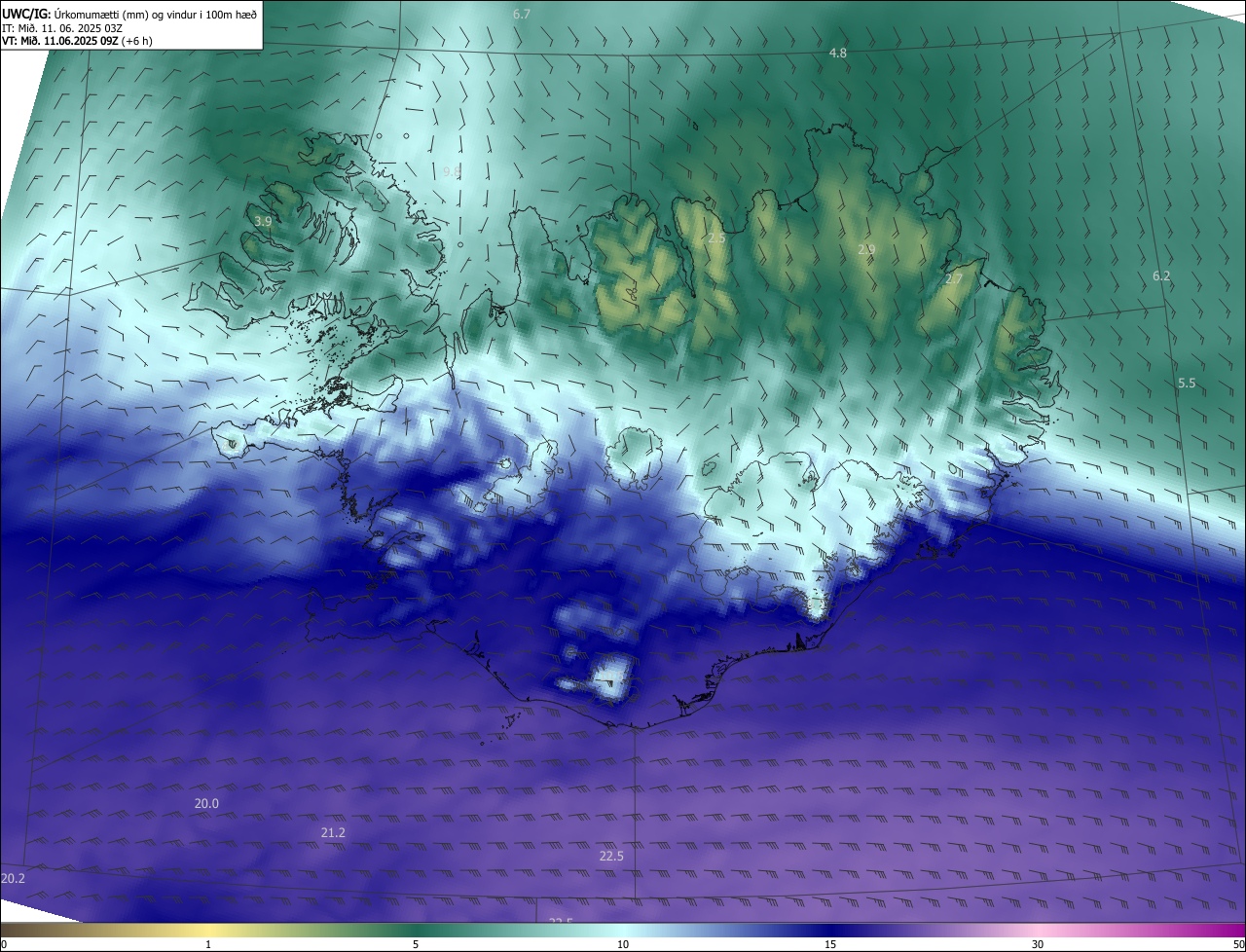
Task: Click the colorbar tick label 30
Action: pyautogui.click(x=1038, y=945)
